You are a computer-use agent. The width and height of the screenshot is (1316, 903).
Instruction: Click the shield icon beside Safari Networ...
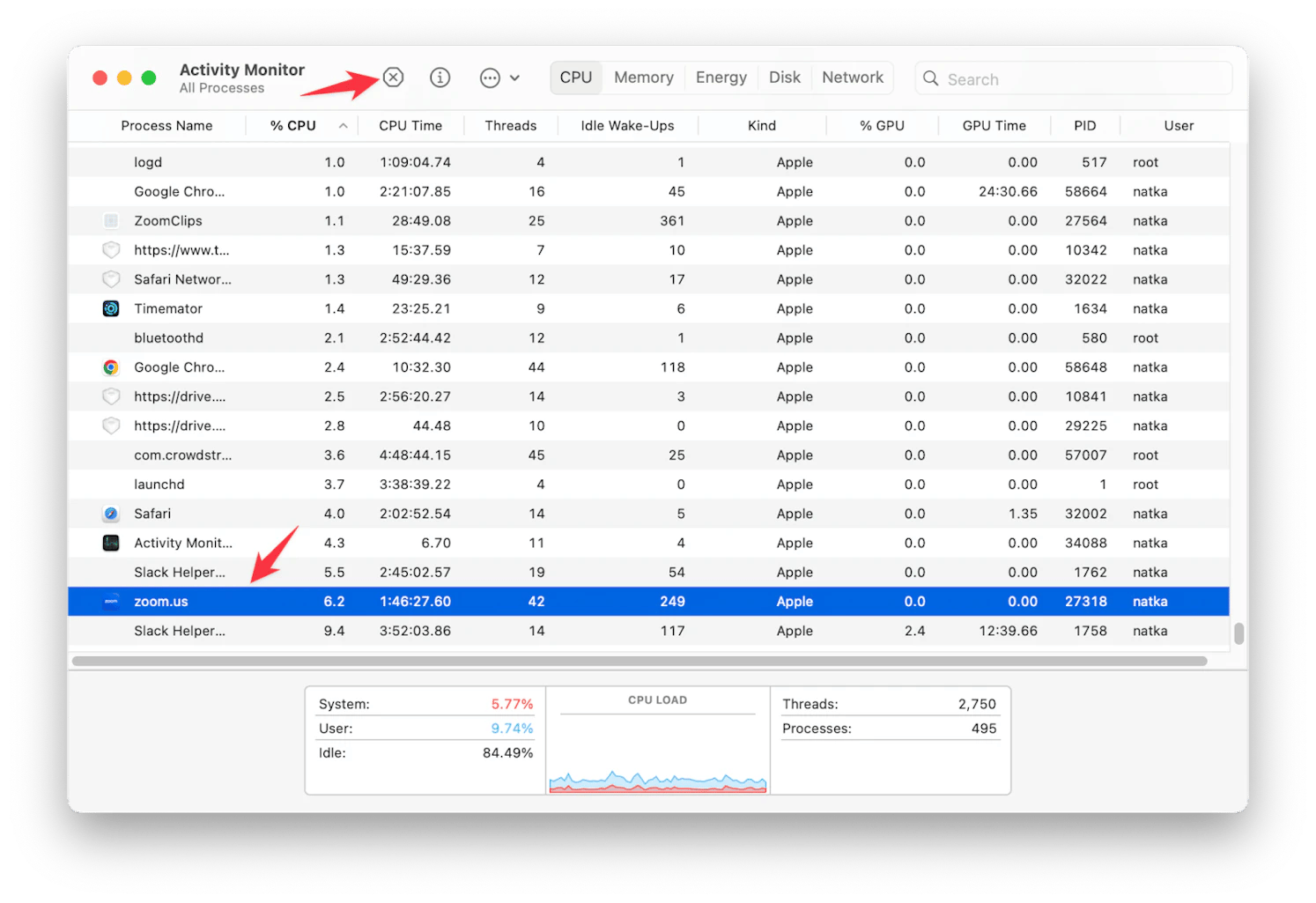pos(111,279)
